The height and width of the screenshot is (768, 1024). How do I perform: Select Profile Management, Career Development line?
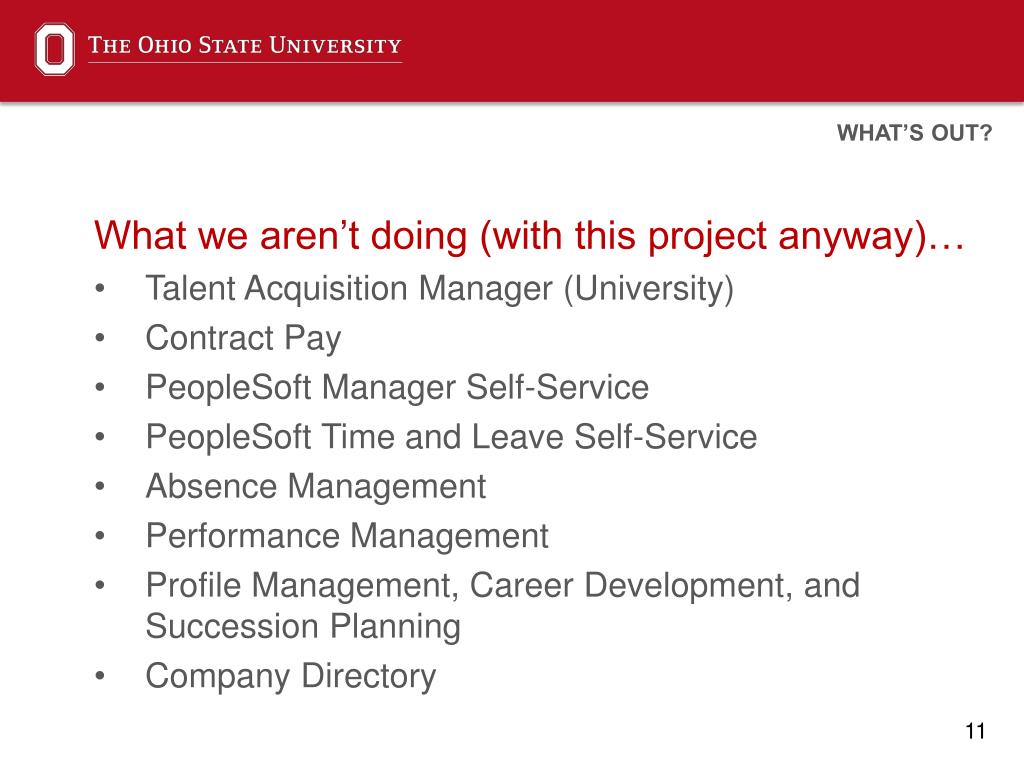click(x=503, y=585)
